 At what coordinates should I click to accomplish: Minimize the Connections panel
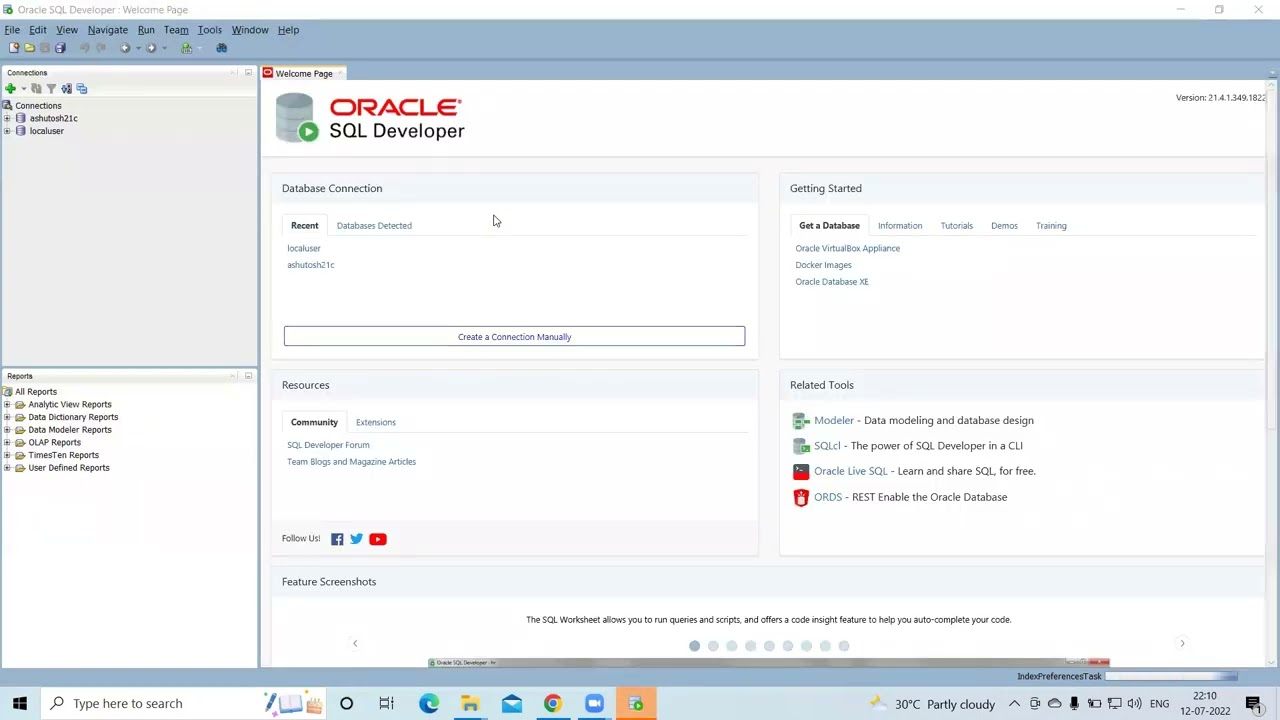point(248,72)
